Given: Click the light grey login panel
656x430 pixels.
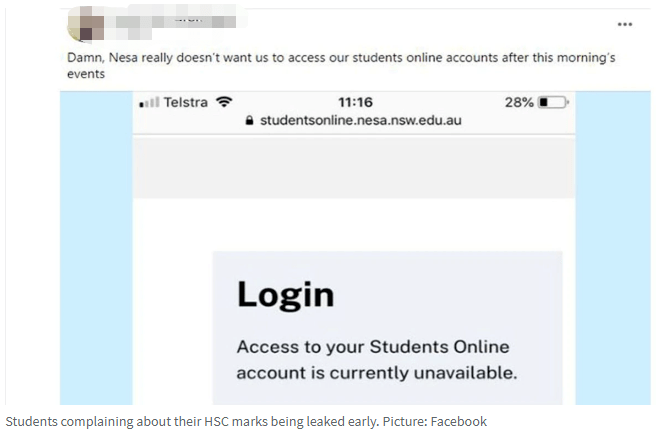Looking at the screenshot, I should tap(387, 328).
